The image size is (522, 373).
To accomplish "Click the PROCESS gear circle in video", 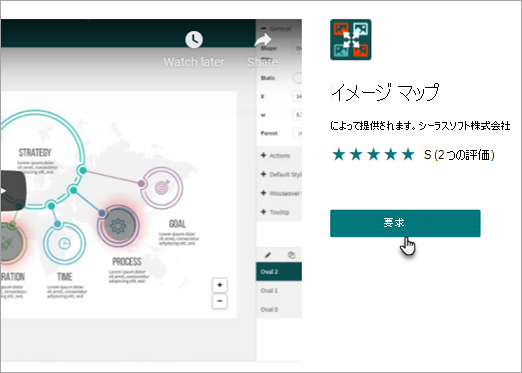I will [x=118, y=226].
